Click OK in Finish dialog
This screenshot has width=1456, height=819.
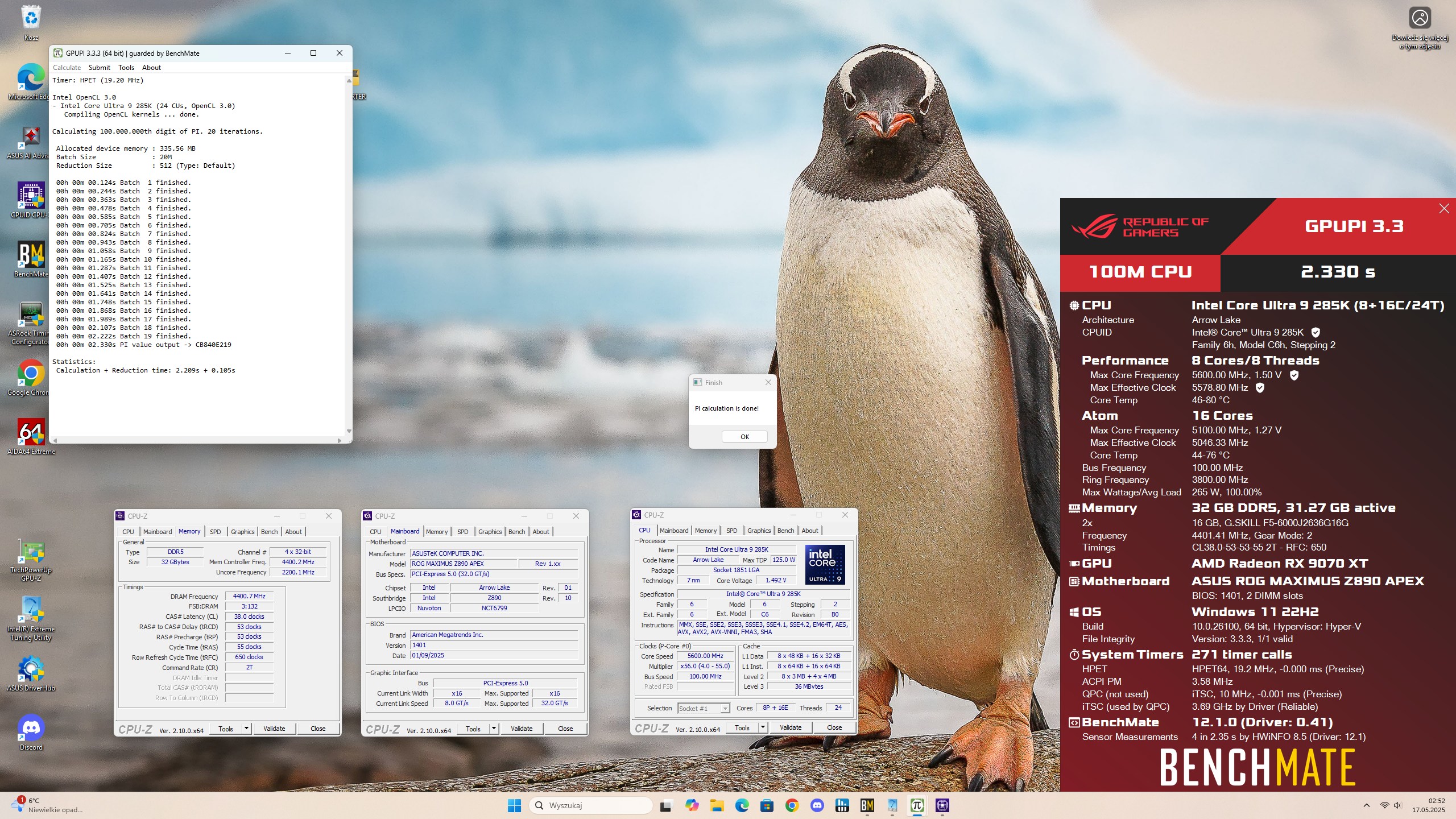(744, 437)
